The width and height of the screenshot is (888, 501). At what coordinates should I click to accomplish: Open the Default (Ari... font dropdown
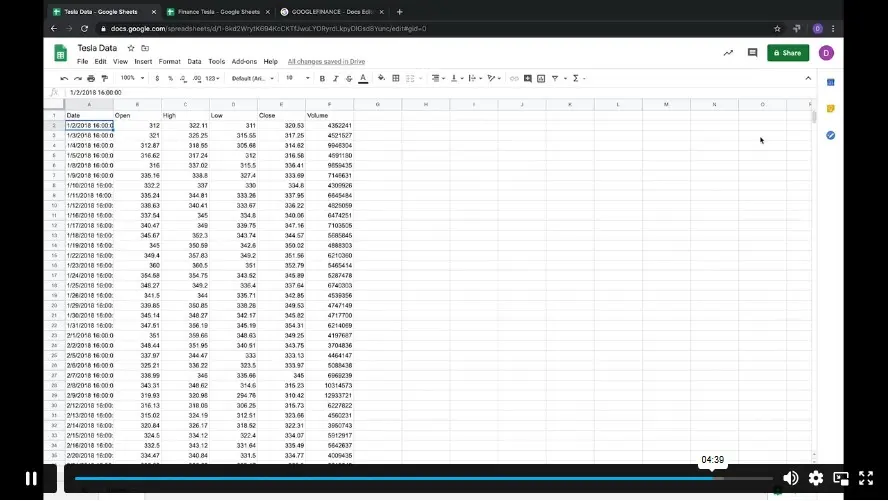tap(253, 79)
